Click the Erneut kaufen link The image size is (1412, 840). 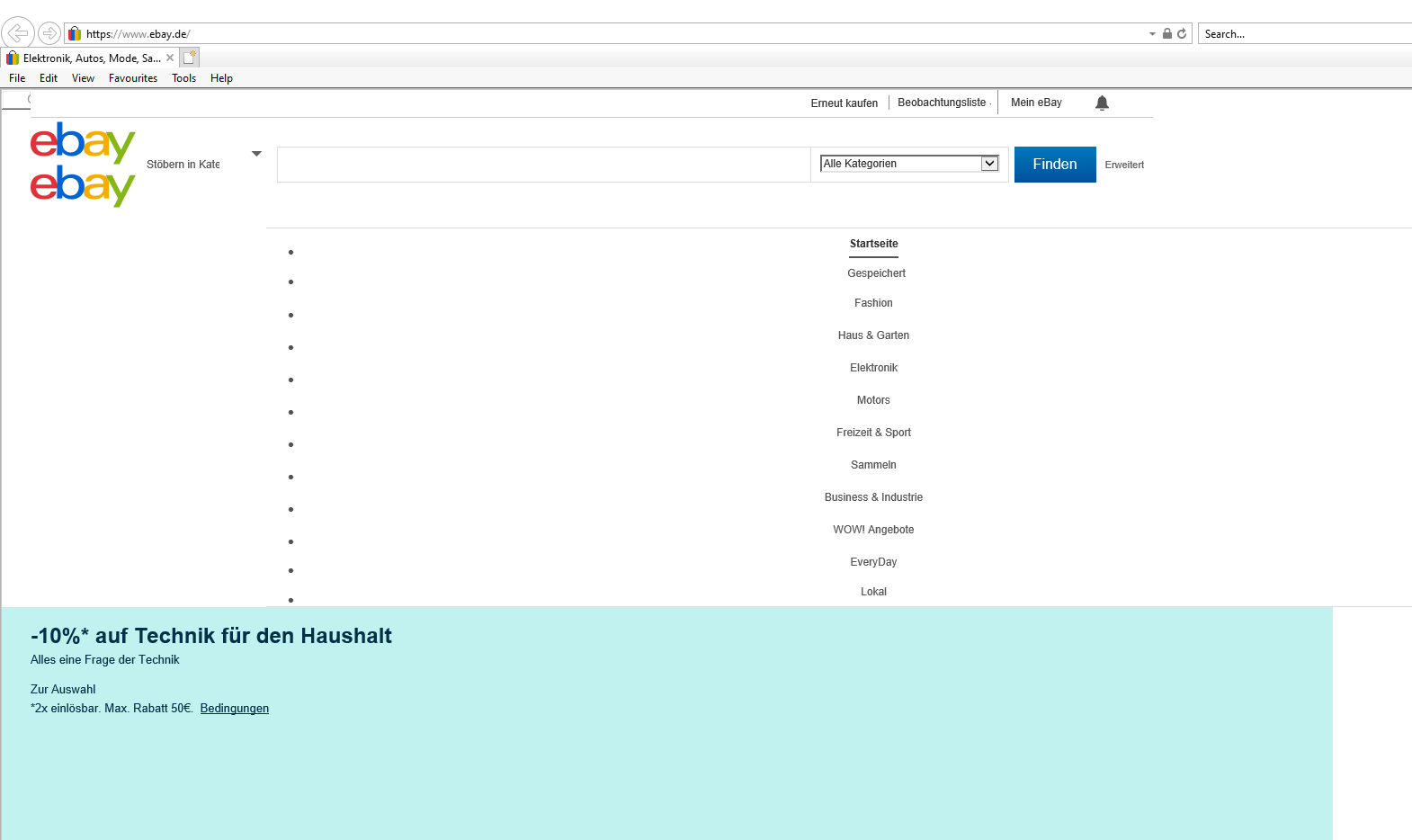point(844,103)
